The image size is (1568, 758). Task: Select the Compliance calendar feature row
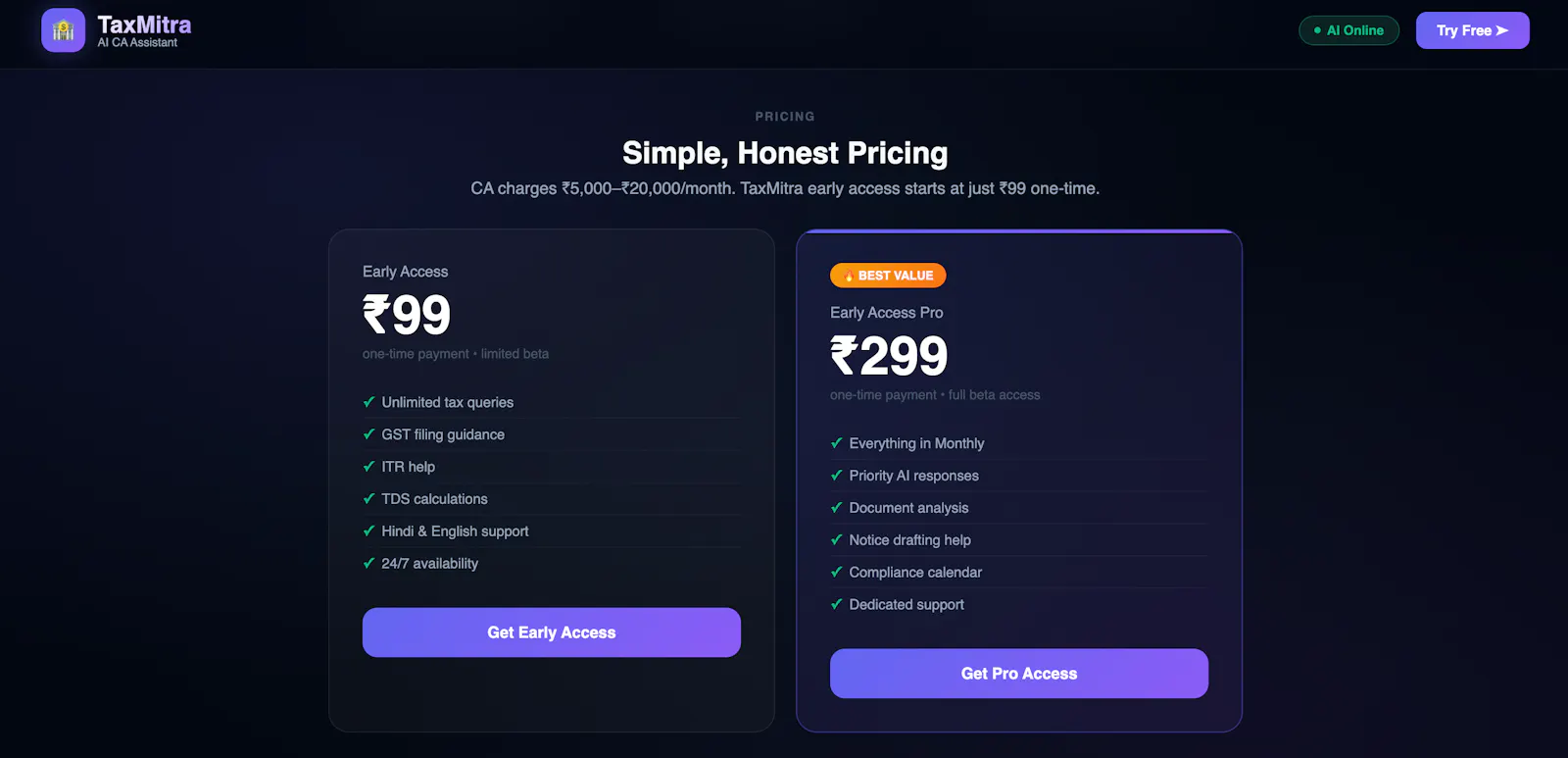(1019, 573)
